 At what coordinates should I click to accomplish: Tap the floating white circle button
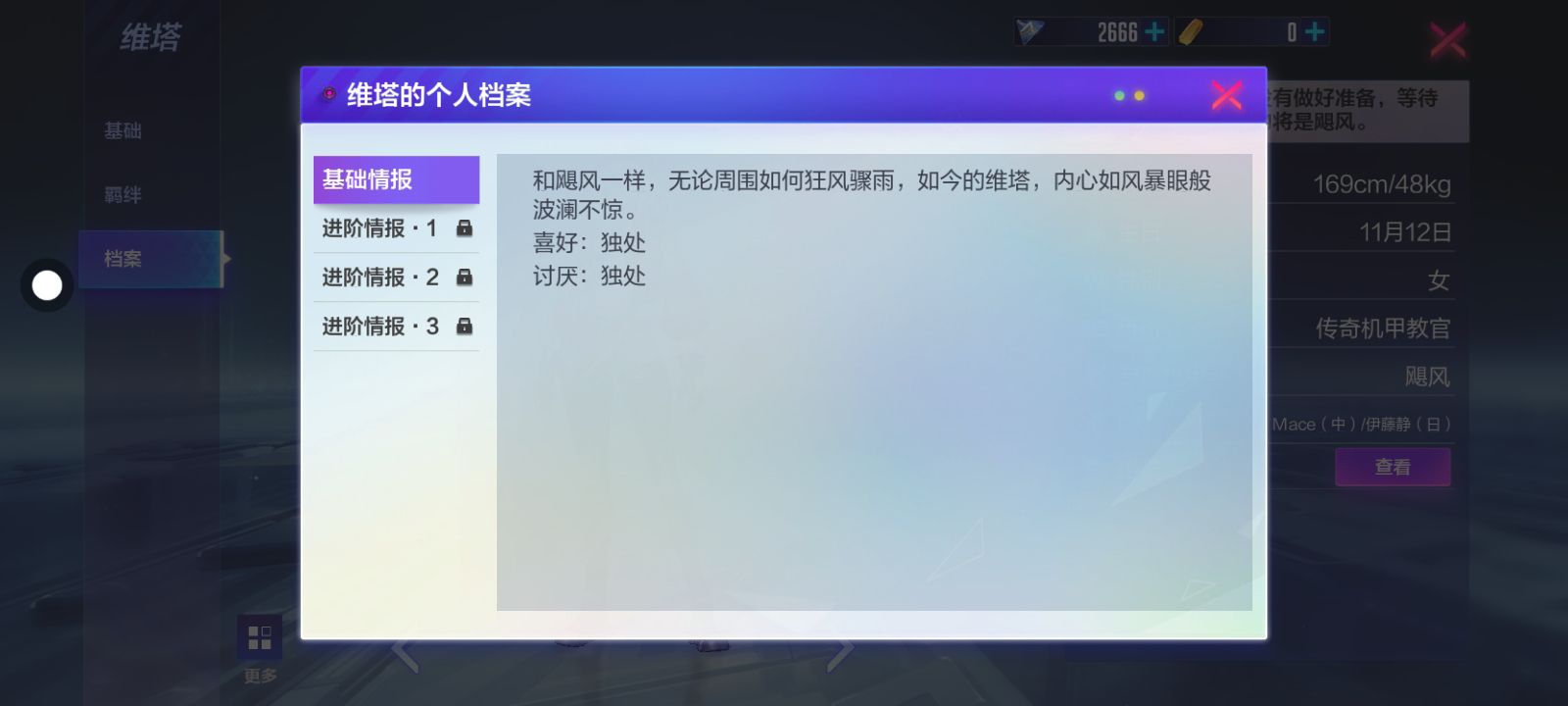coord(47,285)
